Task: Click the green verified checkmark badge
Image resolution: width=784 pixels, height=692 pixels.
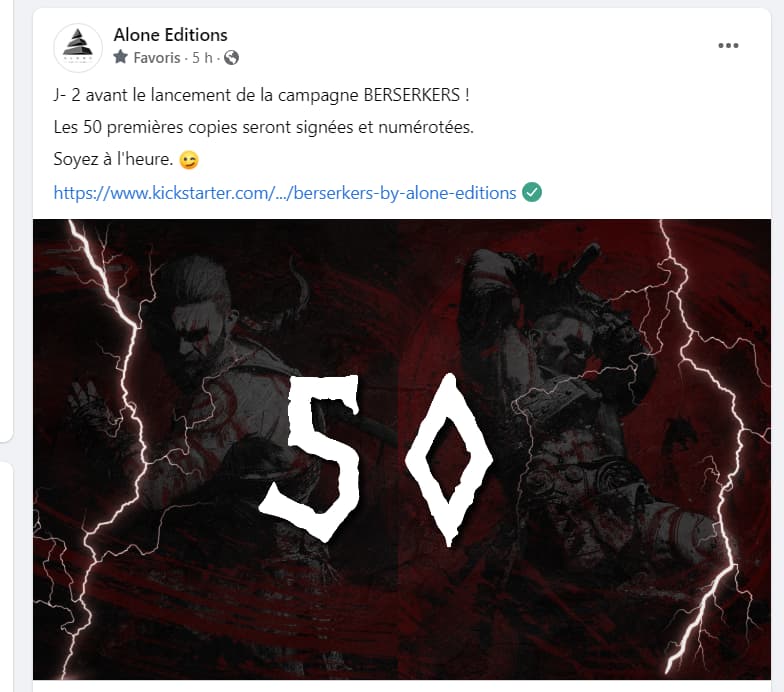Action: point(532,192)
